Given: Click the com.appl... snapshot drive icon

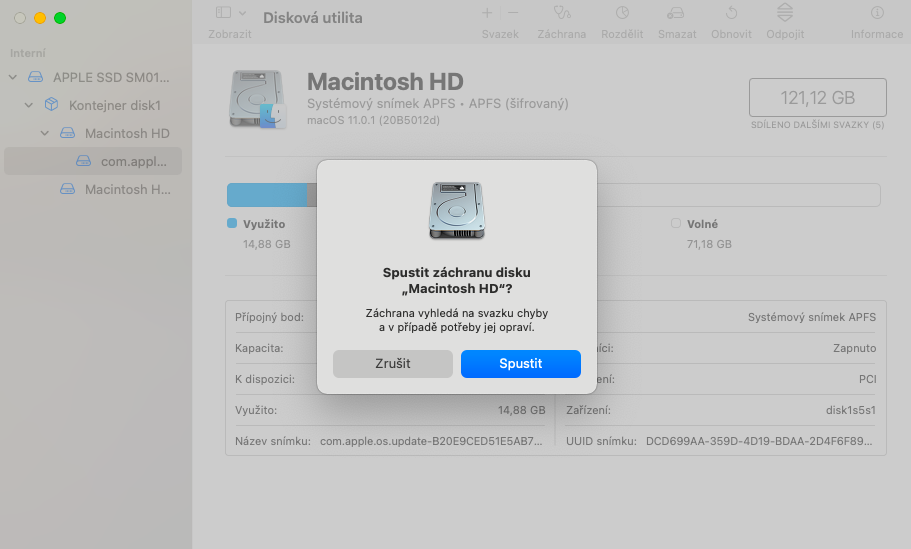Looking at the screenshot, I should click(84, 161).
